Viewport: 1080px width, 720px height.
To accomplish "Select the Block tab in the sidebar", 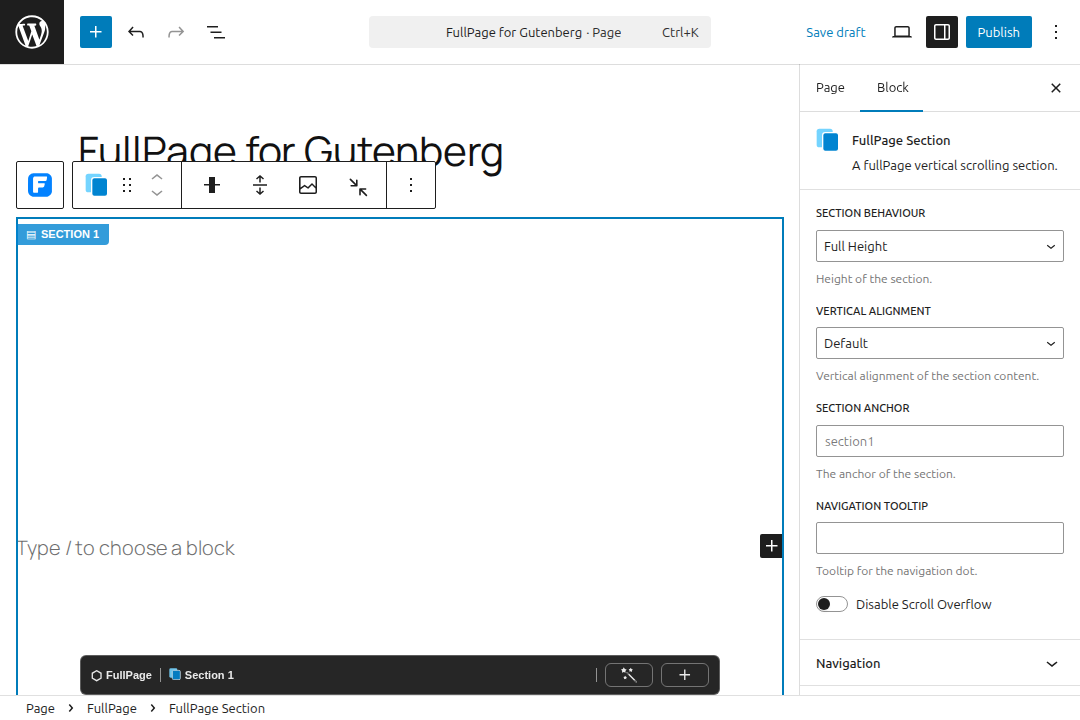I will (892, 88).
